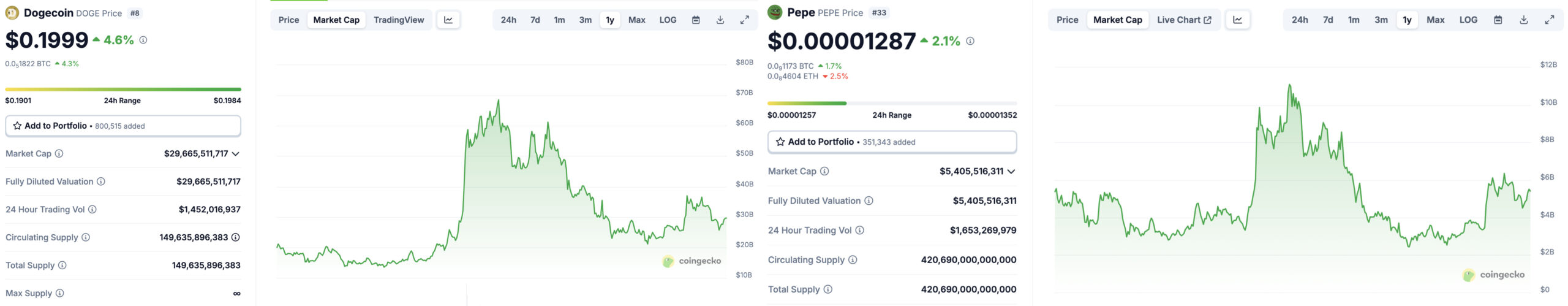Click info icon beside Pepe Market Cap
1568x306 pixels.
[824, 171]
